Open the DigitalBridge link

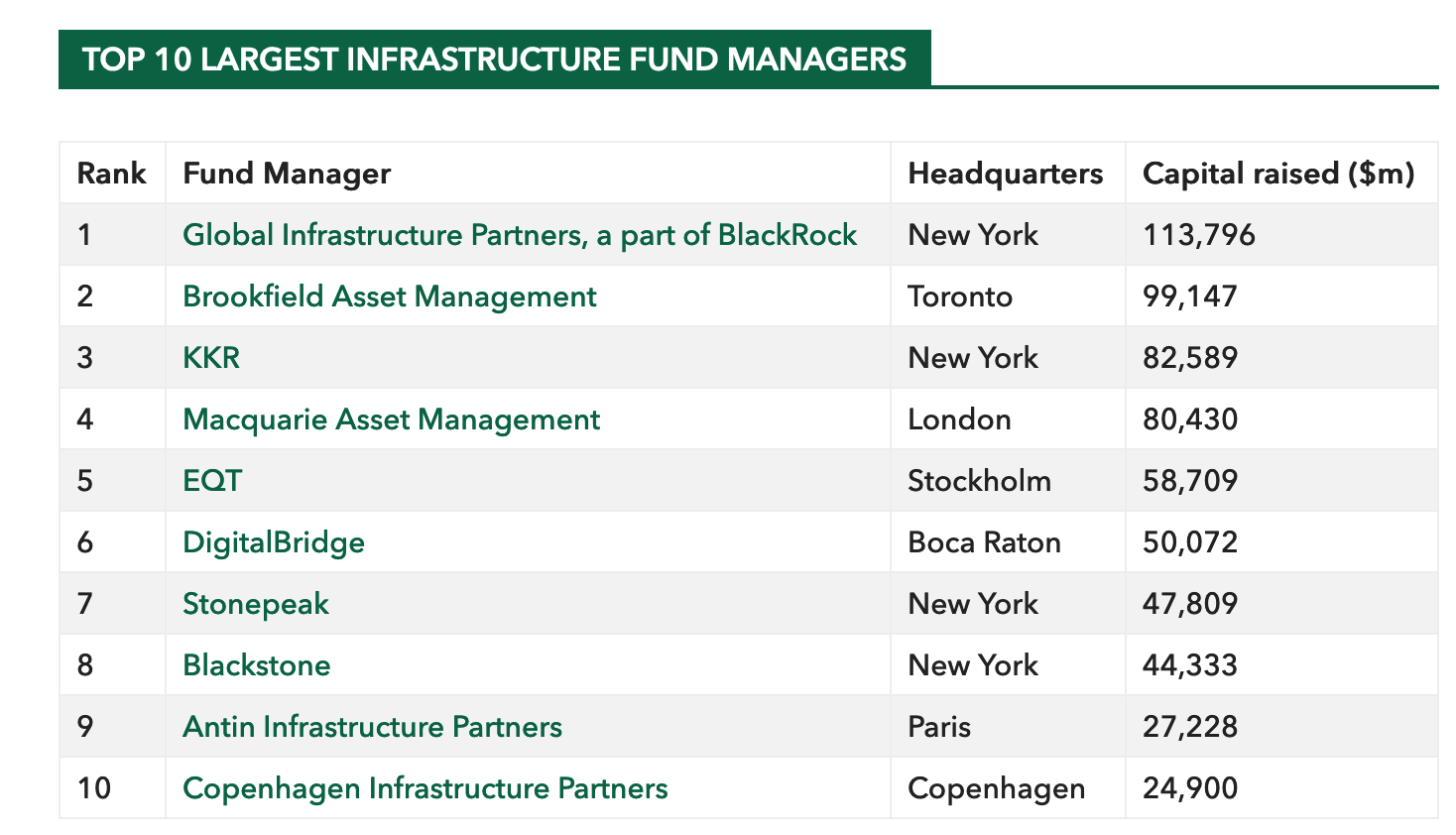point(274,542)
